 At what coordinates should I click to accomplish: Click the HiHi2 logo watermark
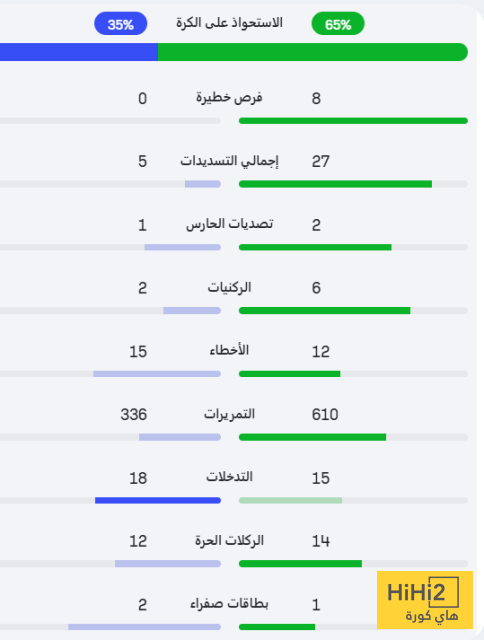coord(425,600)
